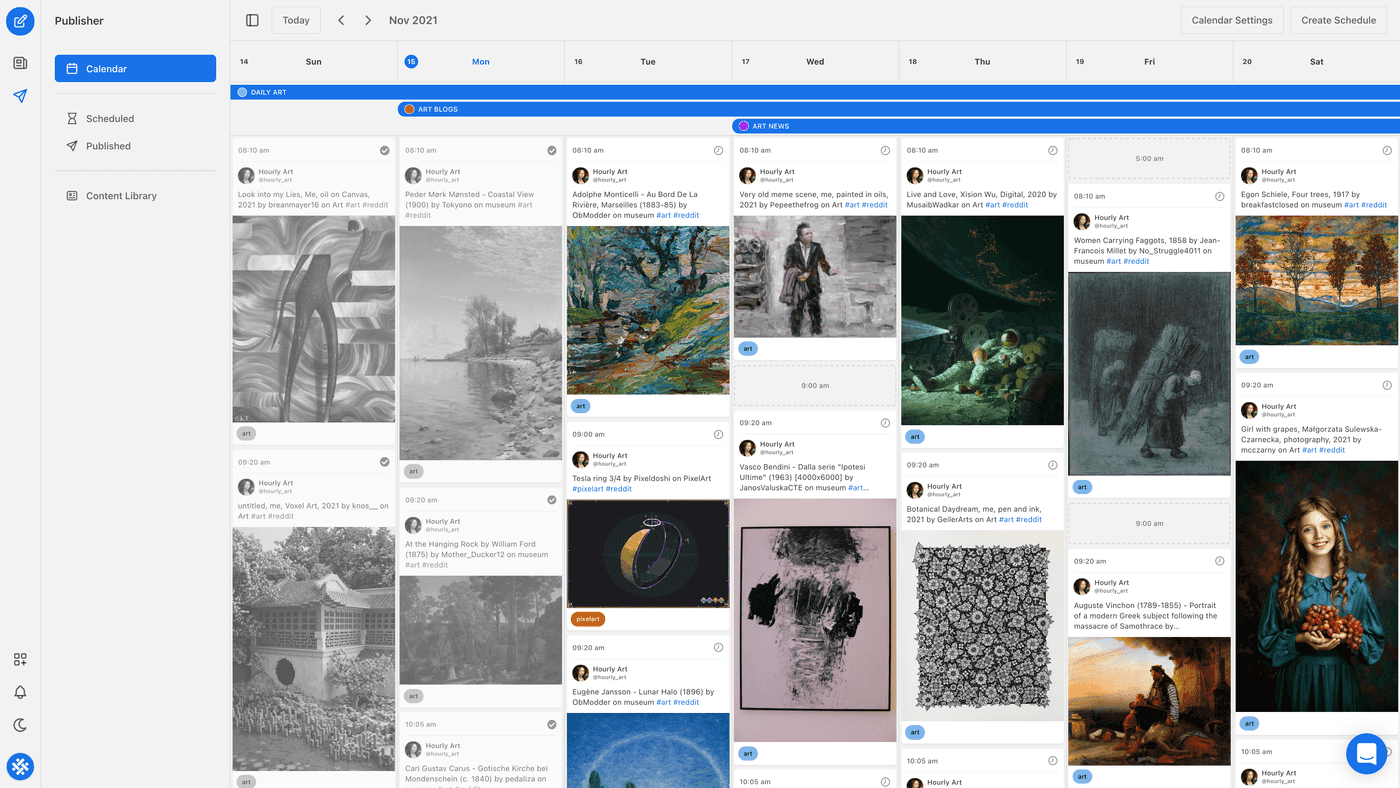Toggle dark mode with moon icon
Viewport: 1400px width, 788px height.
point(20,725)
